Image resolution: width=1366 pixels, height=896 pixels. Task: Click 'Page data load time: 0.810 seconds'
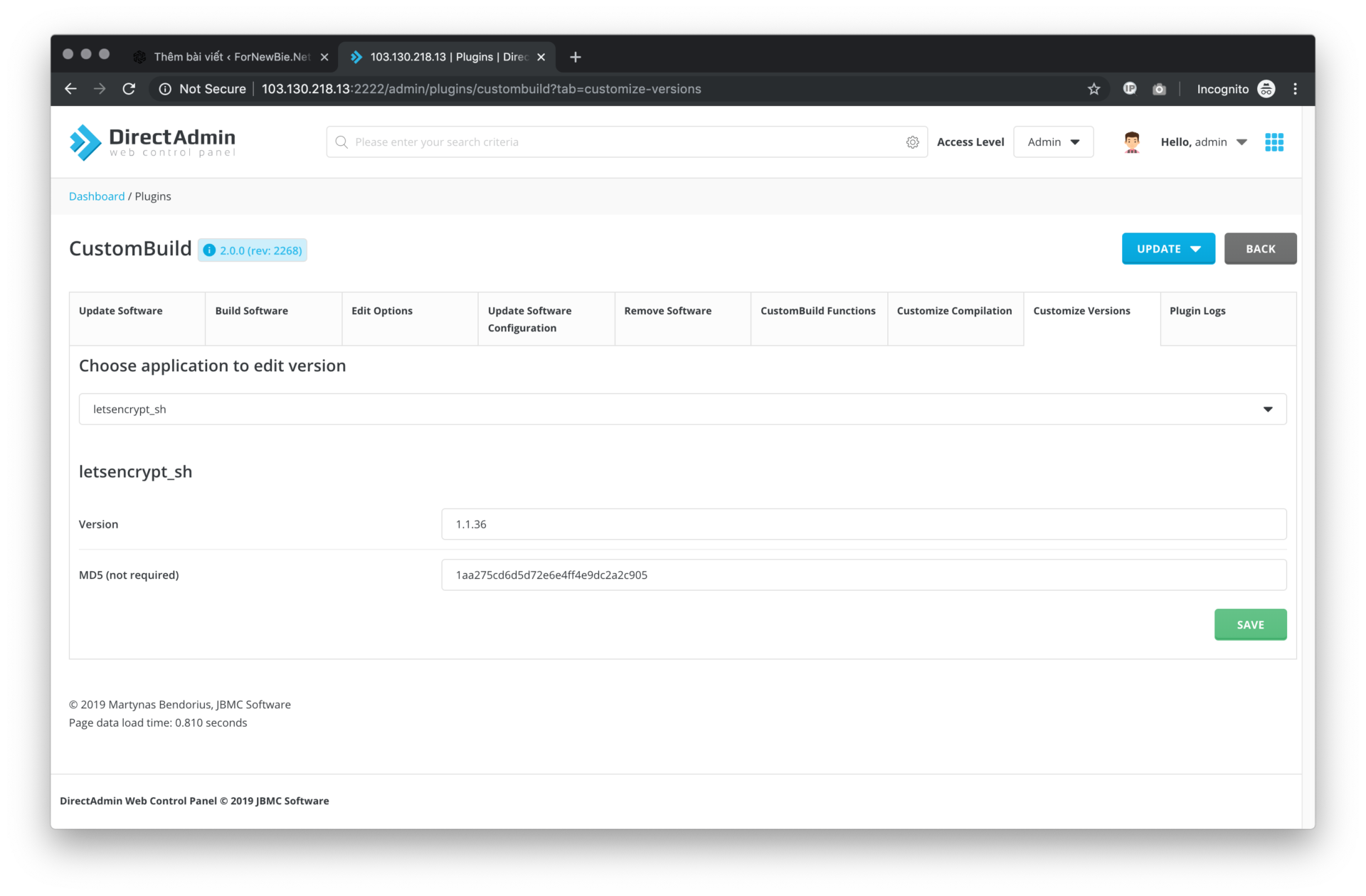click(158, 722)
